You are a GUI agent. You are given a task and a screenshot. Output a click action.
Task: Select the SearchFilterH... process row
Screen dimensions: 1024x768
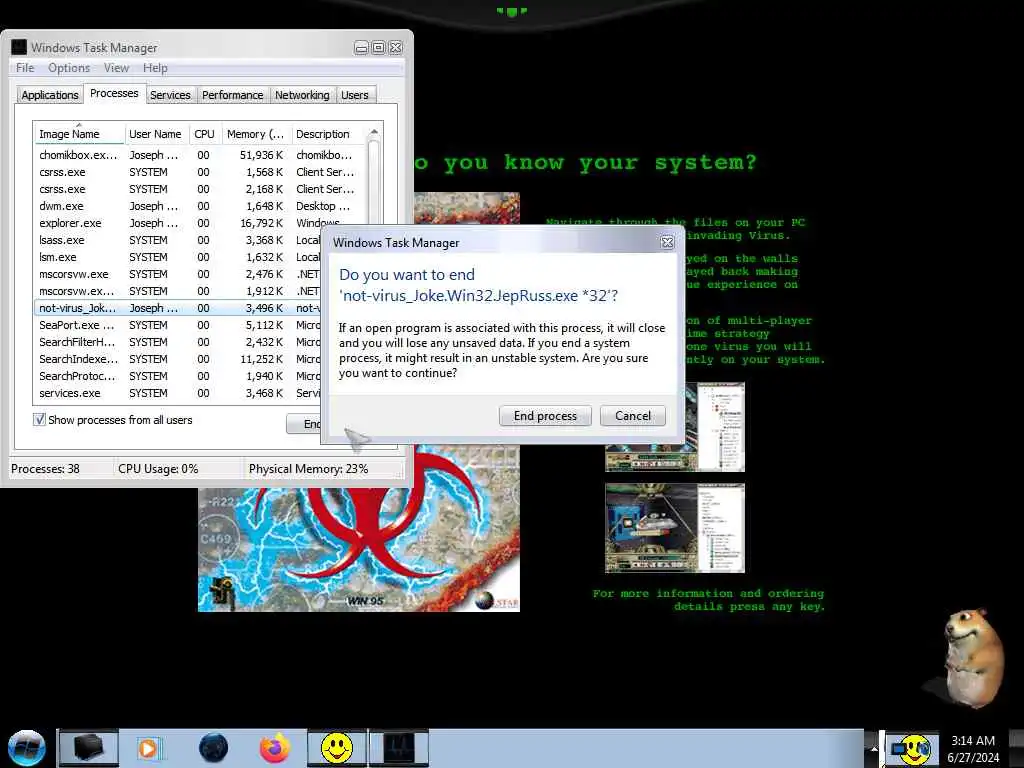pos(176,342)
